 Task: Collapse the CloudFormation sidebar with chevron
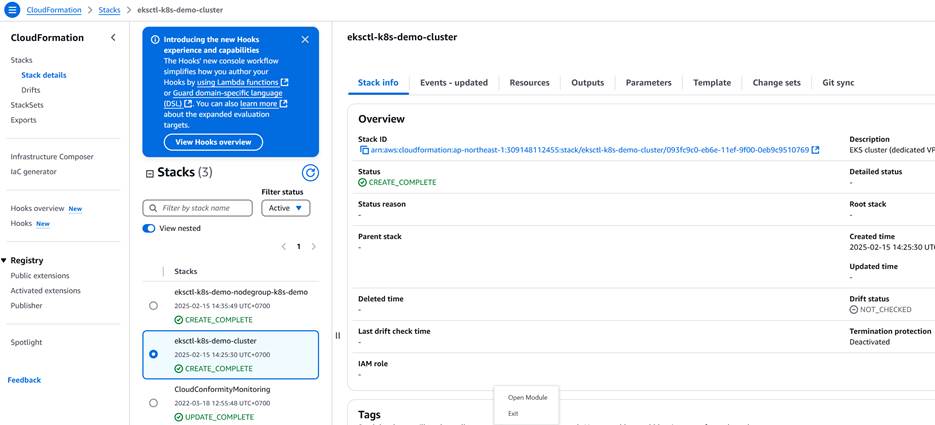[x=113, y=38]
